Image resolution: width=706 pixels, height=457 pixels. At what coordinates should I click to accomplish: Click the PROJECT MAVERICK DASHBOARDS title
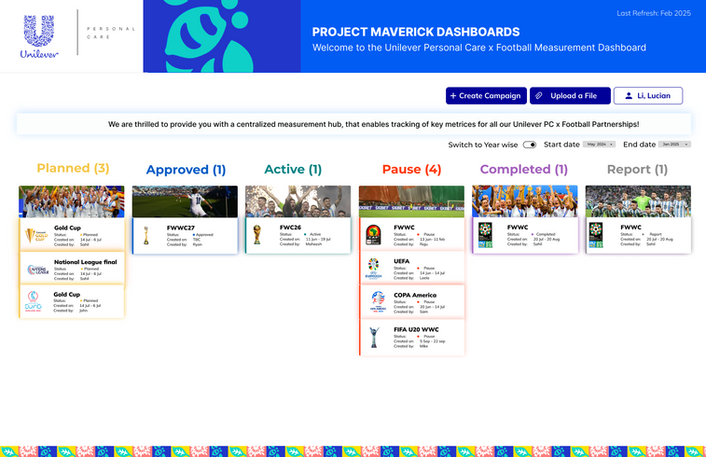[416, 32]
